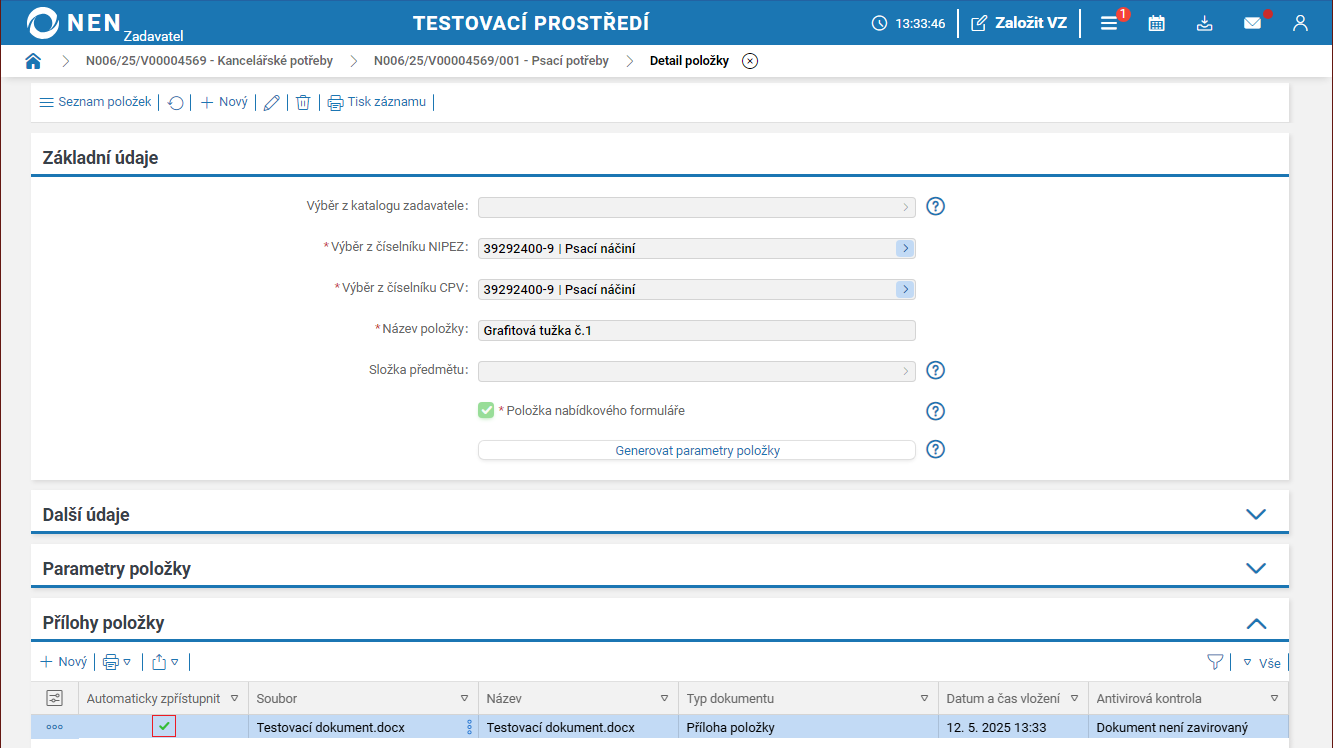Screen dimensions: 1333x748
Task: Toggle Položka nabídkového formuláře checkbox
Action: pyautogui.click(x=486, y=410)
